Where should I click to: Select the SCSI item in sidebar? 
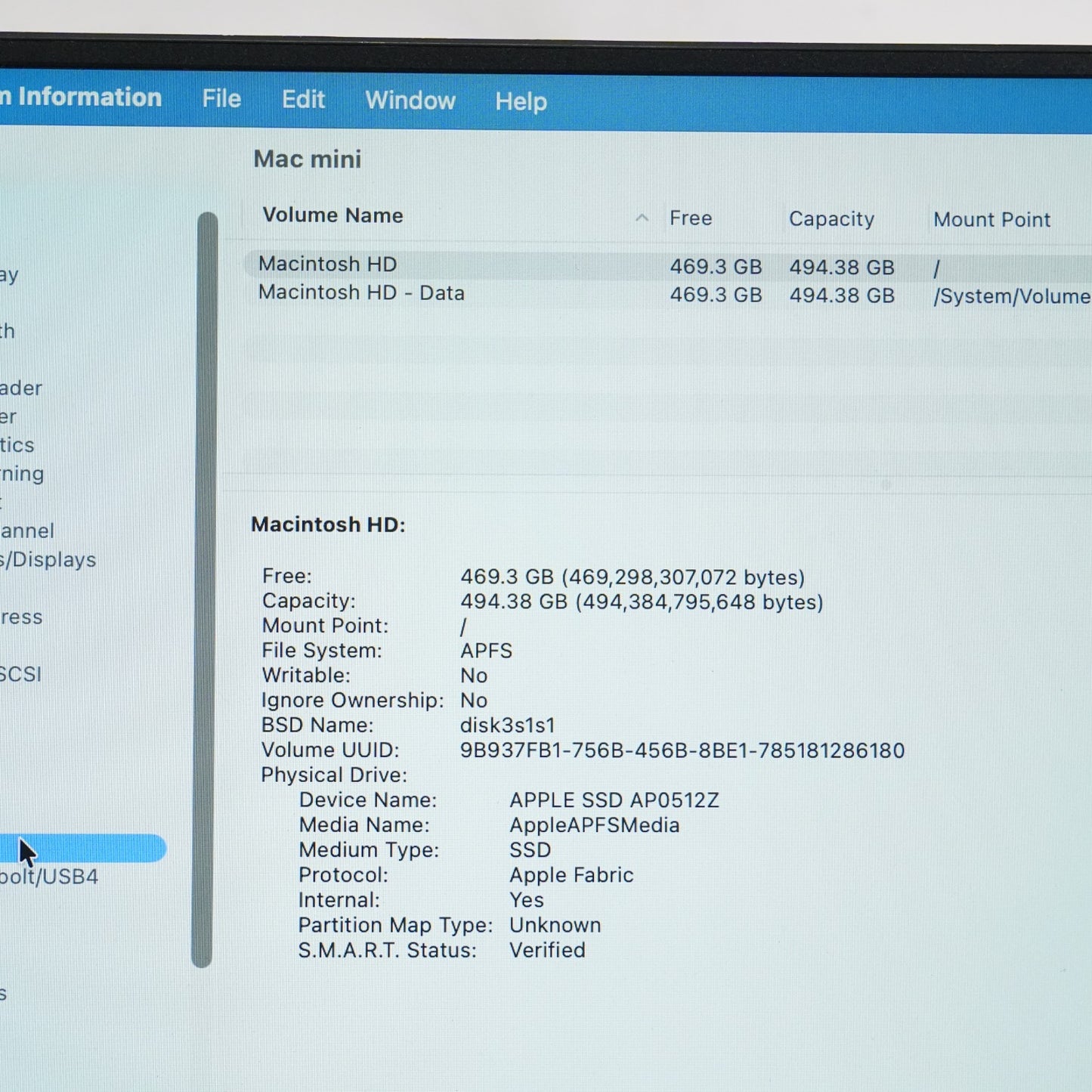click(20, 674)
